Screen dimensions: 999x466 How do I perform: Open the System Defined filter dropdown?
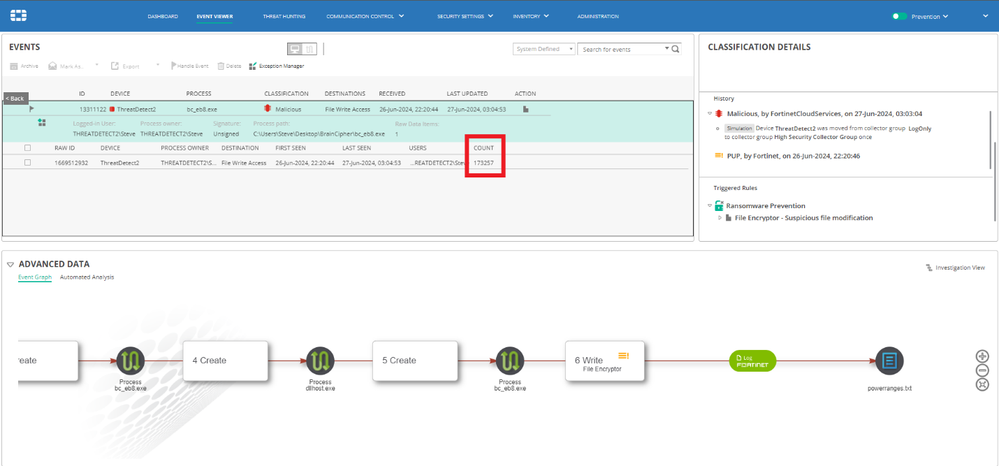[544, 49]
